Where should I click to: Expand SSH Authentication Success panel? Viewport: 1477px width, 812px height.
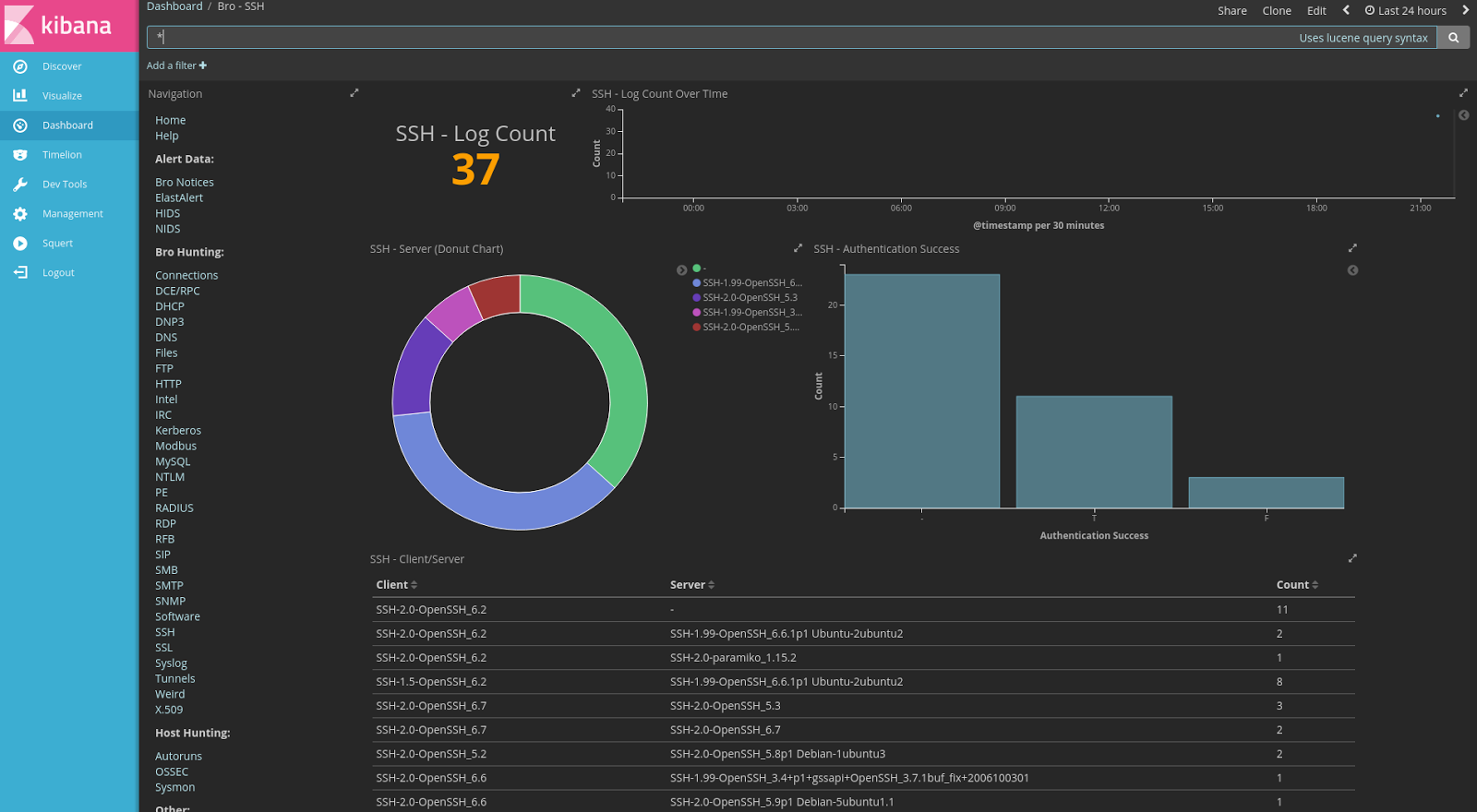[x=1352, y=248]
